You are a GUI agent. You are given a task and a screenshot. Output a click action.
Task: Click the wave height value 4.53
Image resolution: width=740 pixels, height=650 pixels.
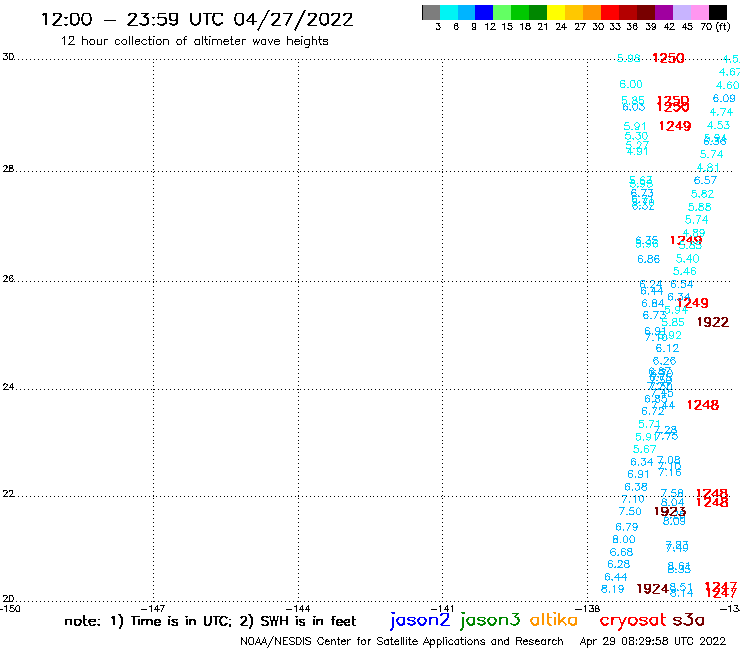pos(718,125)
